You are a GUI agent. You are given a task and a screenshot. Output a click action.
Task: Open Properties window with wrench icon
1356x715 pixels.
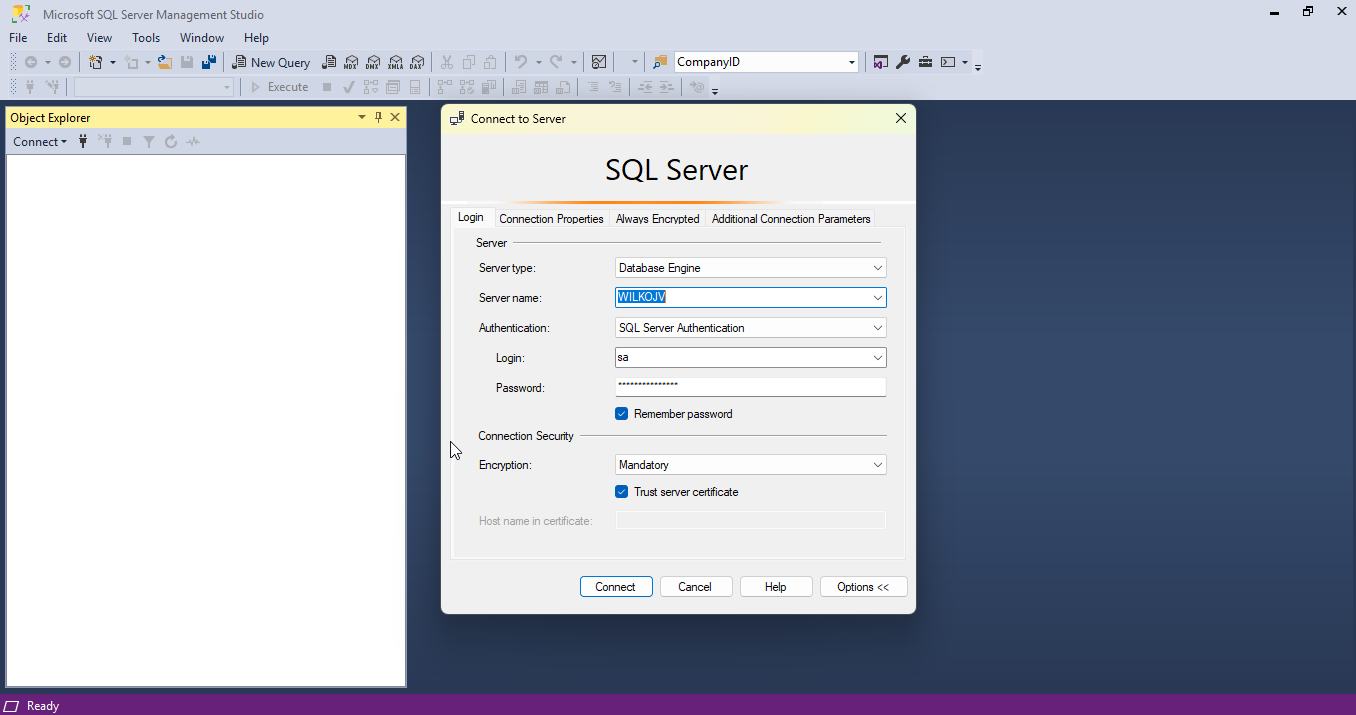[903, 62]
